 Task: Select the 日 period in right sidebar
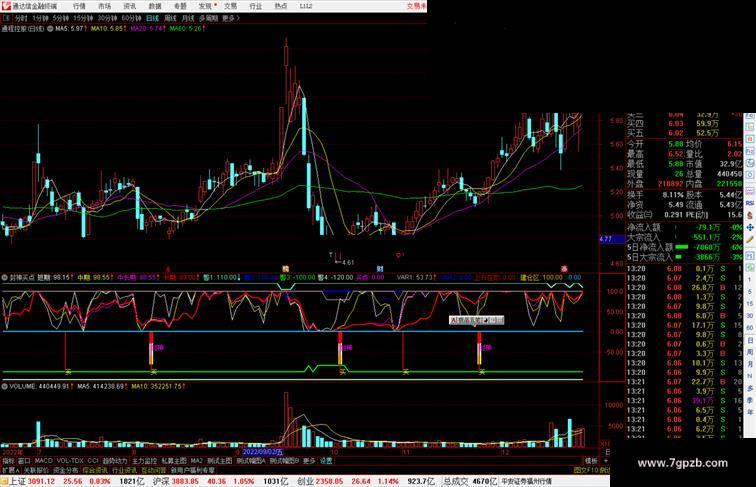tap(750, 340)
